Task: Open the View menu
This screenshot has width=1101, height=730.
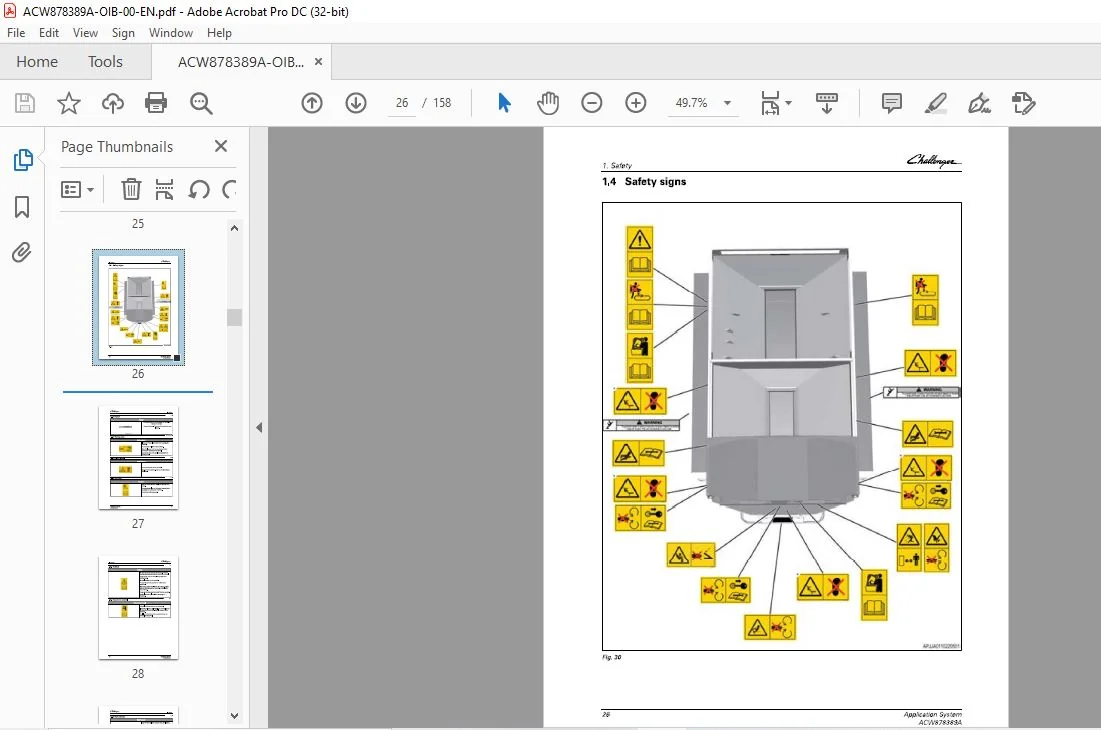Action: click(x=85, y=33)
